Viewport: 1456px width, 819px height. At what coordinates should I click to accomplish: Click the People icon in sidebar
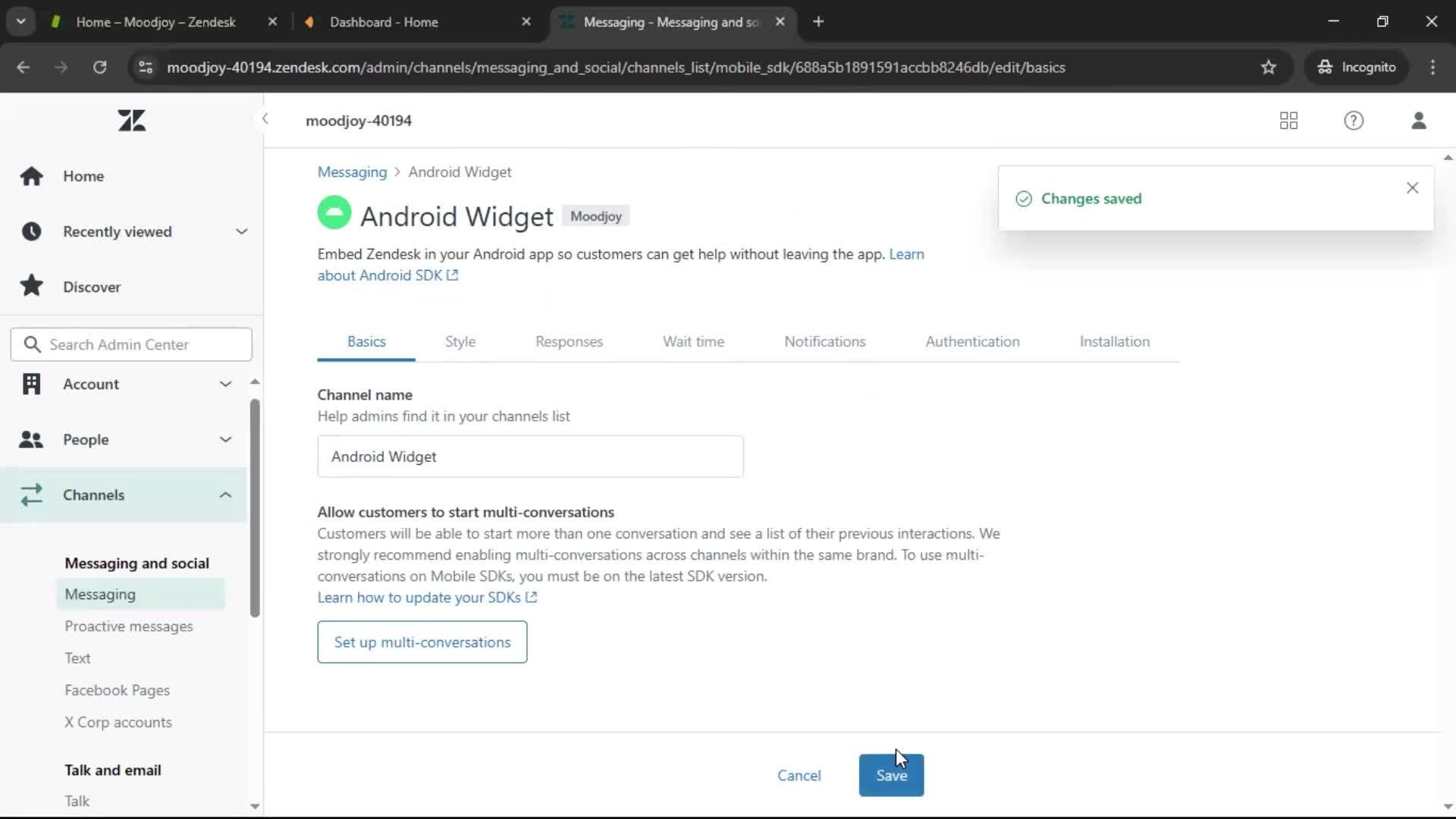pyautogui.click(x=31, y=439)
